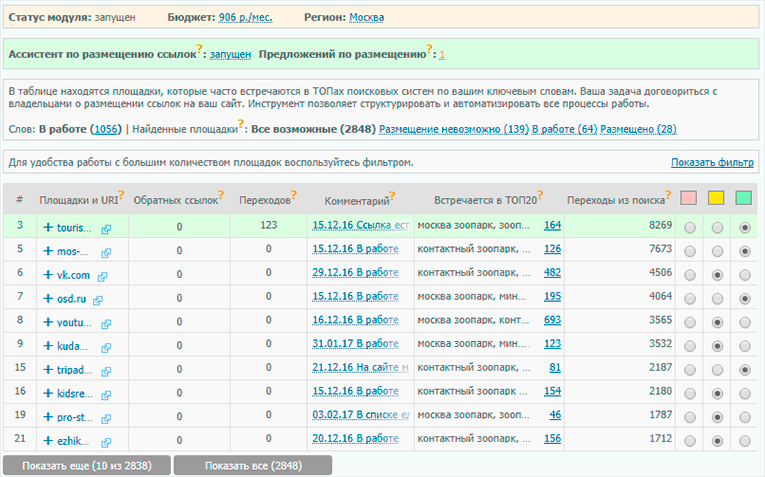The image size is (765, 477).
Task: Click Показать фильтр link
Action: (x=712, y=162)
